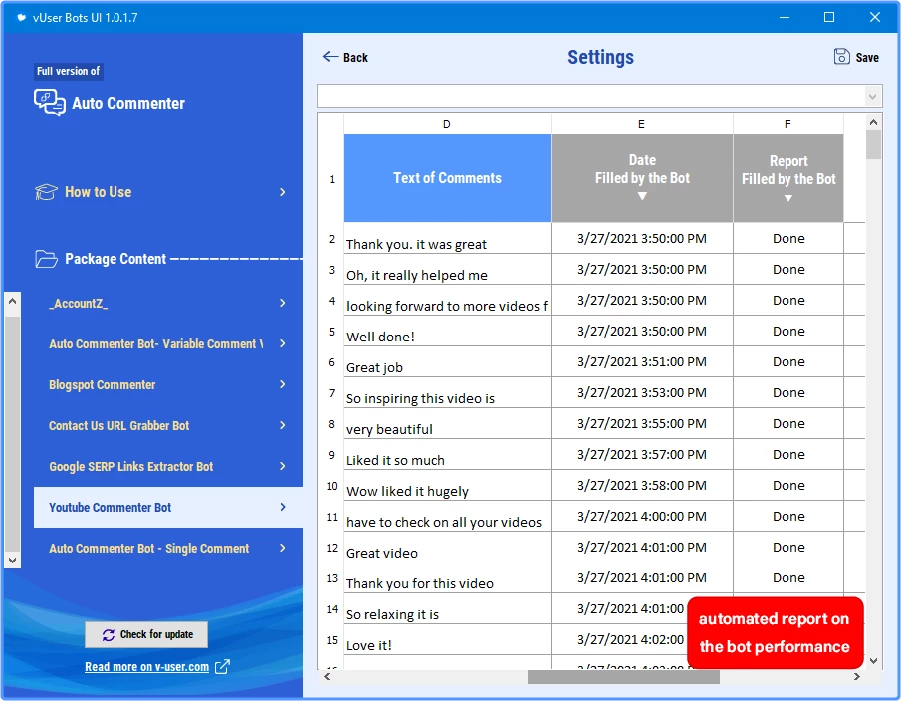901x701 pixels.
Task: Click cell 'have to check on all your videos'
Action: (x=447, y=517)
